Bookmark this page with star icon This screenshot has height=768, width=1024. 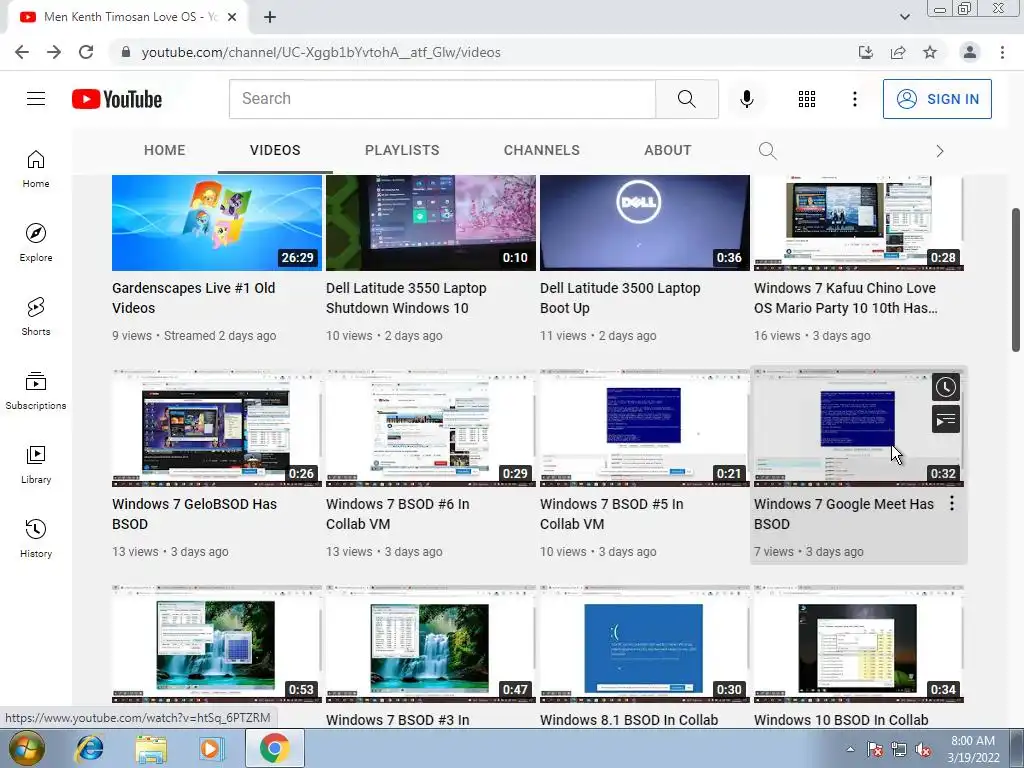[930, 52]
